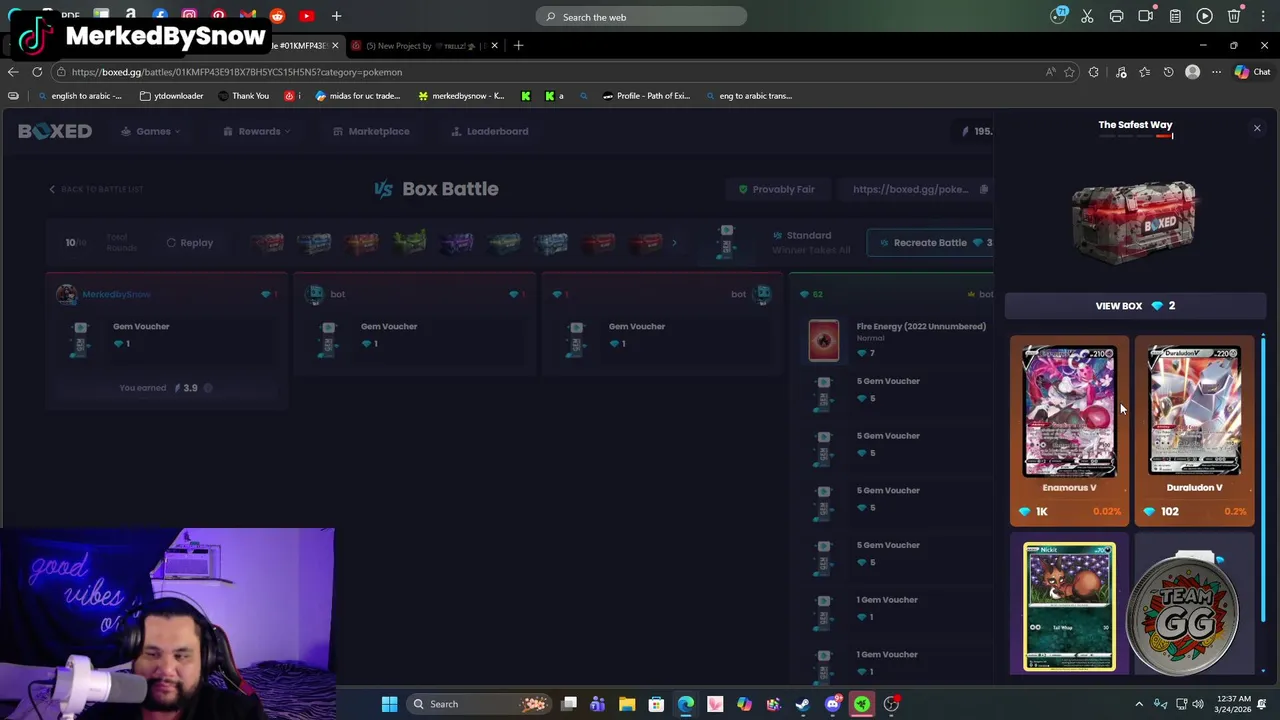Open the Reddit shortcut icon
The width and height of the screenshot is (1280, 720).
(277, 16)
